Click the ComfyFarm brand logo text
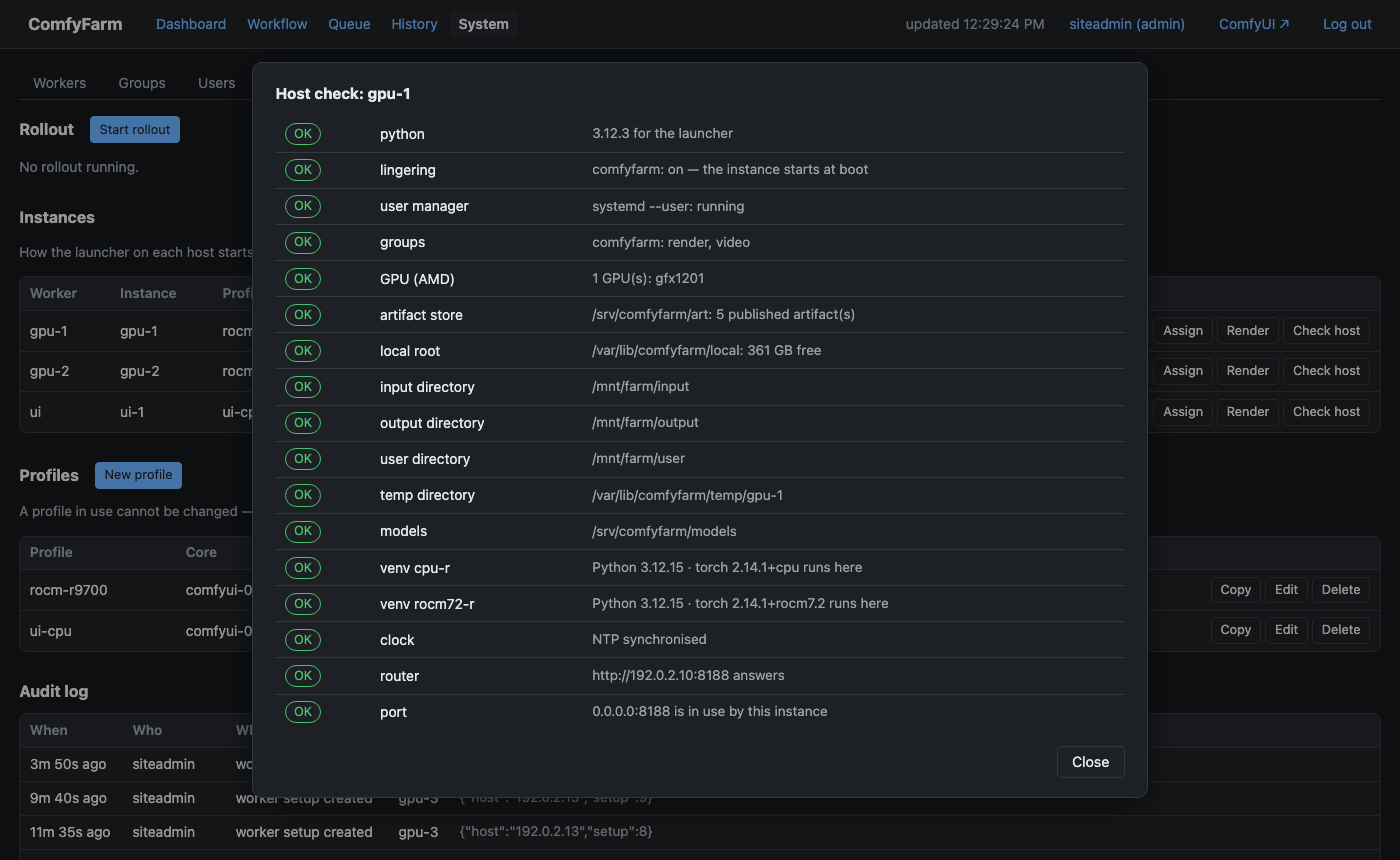Viewport: 1400px width, 860px height. [75, 24]
